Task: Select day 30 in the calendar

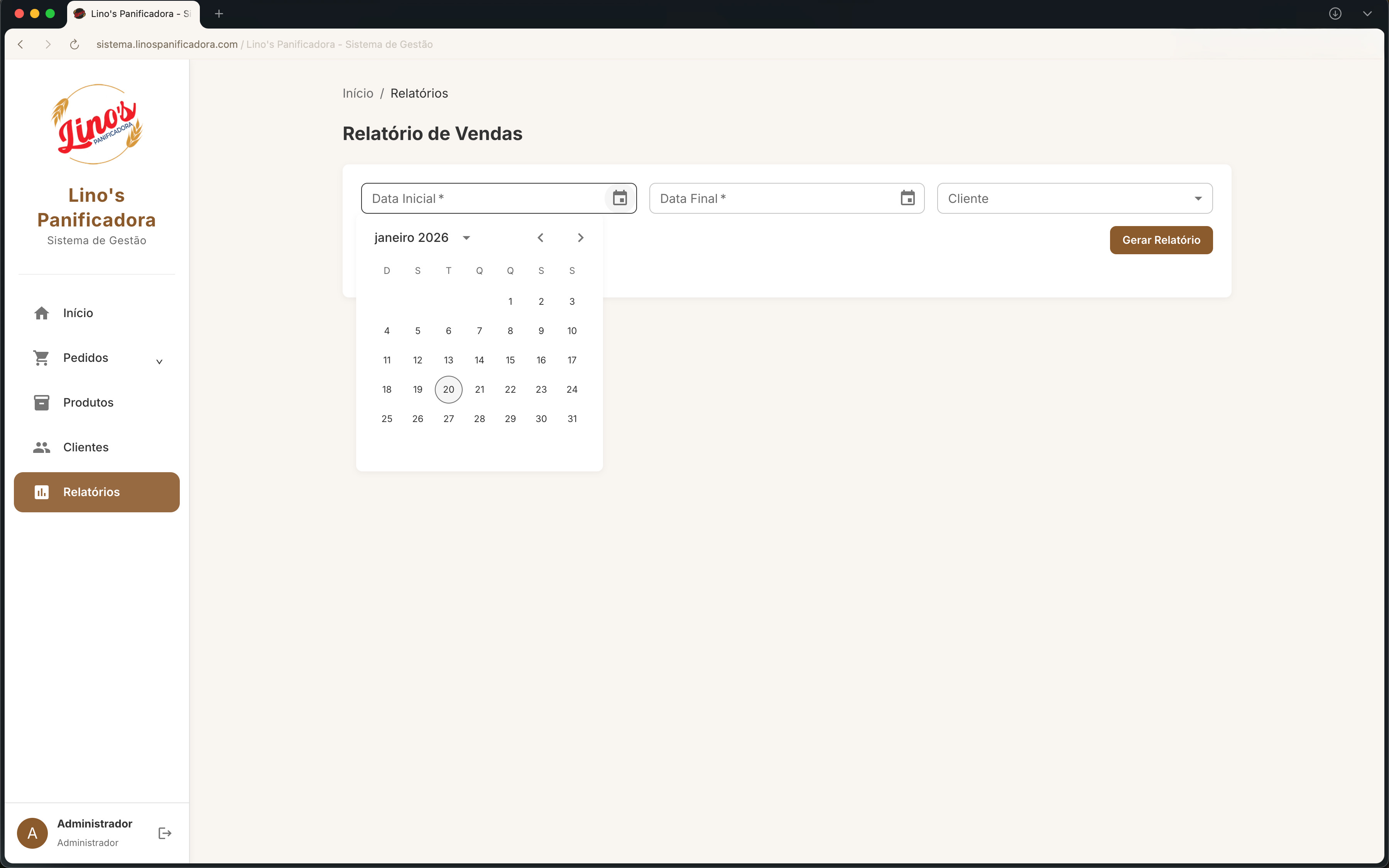Action: pos(541,419)
